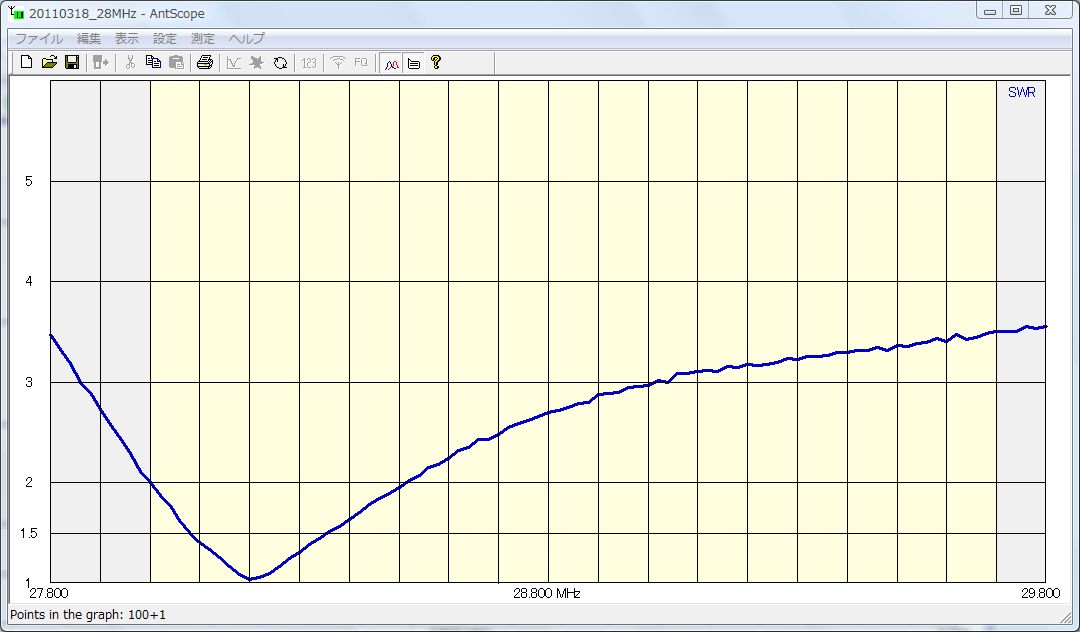Print the graph with the printer icon
Image resolution: width=1080 pixels, height=632 pixels.
(x=205, y=63)
